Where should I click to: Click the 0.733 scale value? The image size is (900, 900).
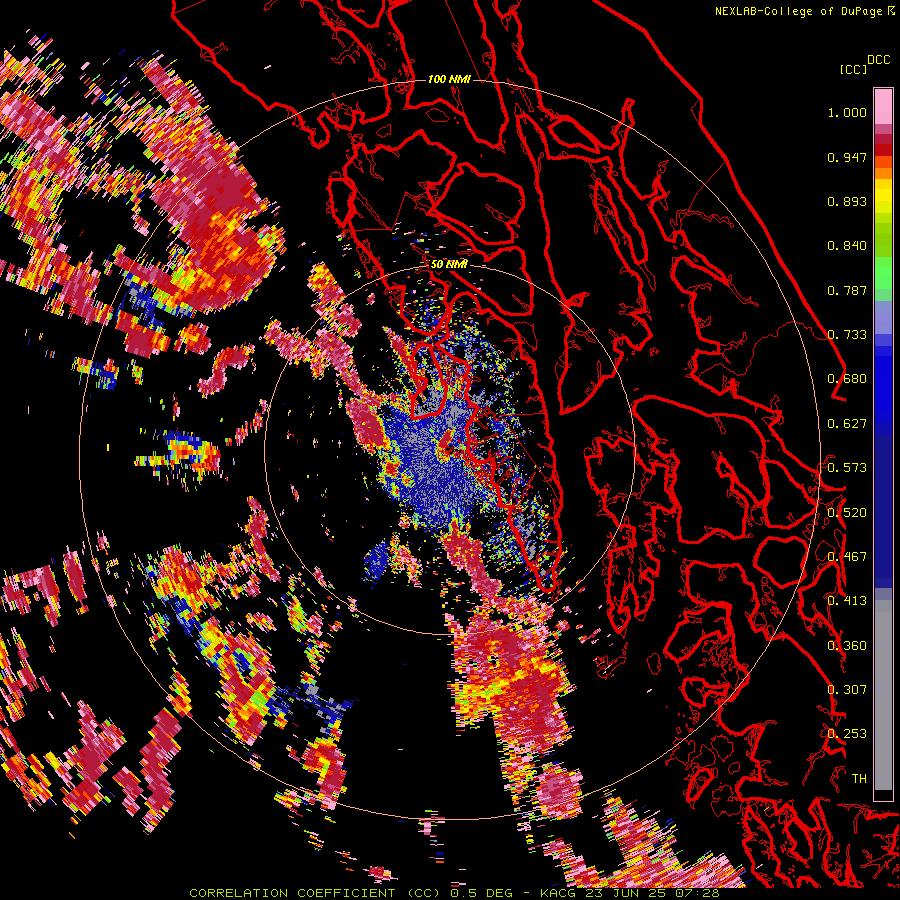(847, 335)
